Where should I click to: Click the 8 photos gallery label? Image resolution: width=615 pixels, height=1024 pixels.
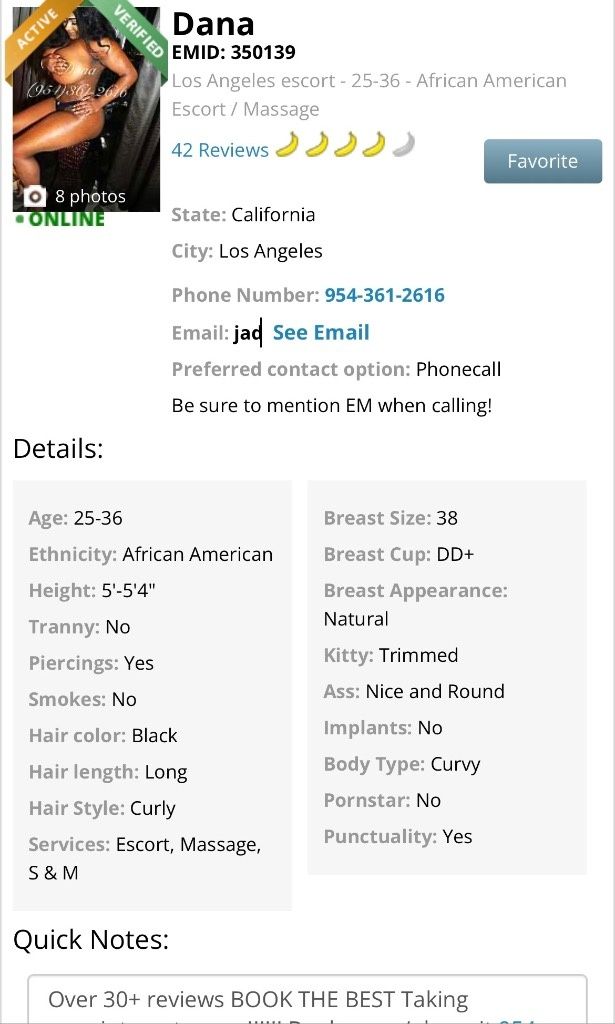click(90, 196)
